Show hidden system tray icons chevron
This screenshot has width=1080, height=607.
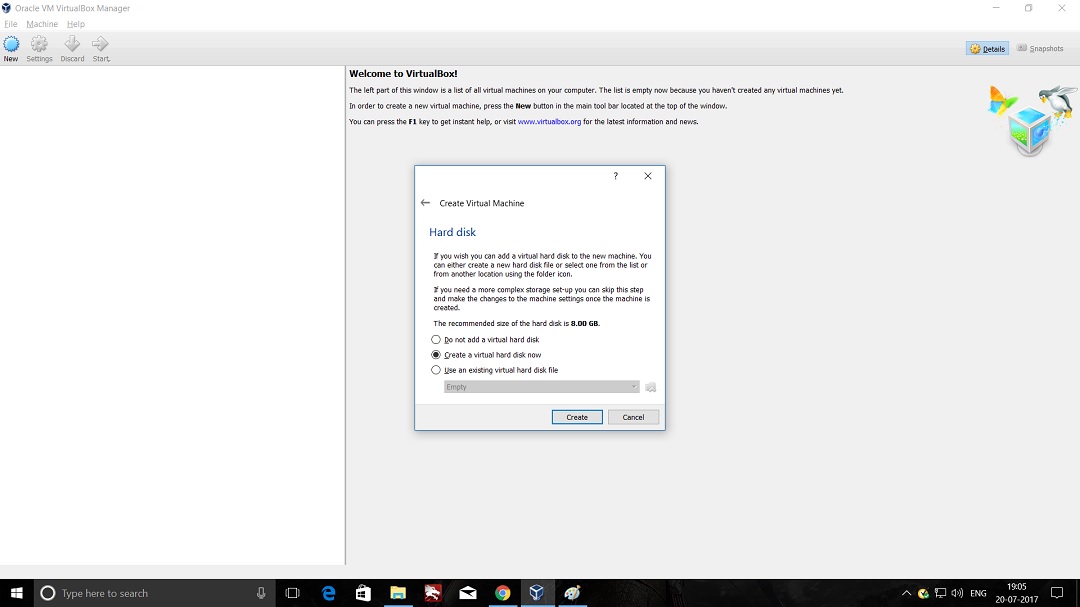(906, 593)
